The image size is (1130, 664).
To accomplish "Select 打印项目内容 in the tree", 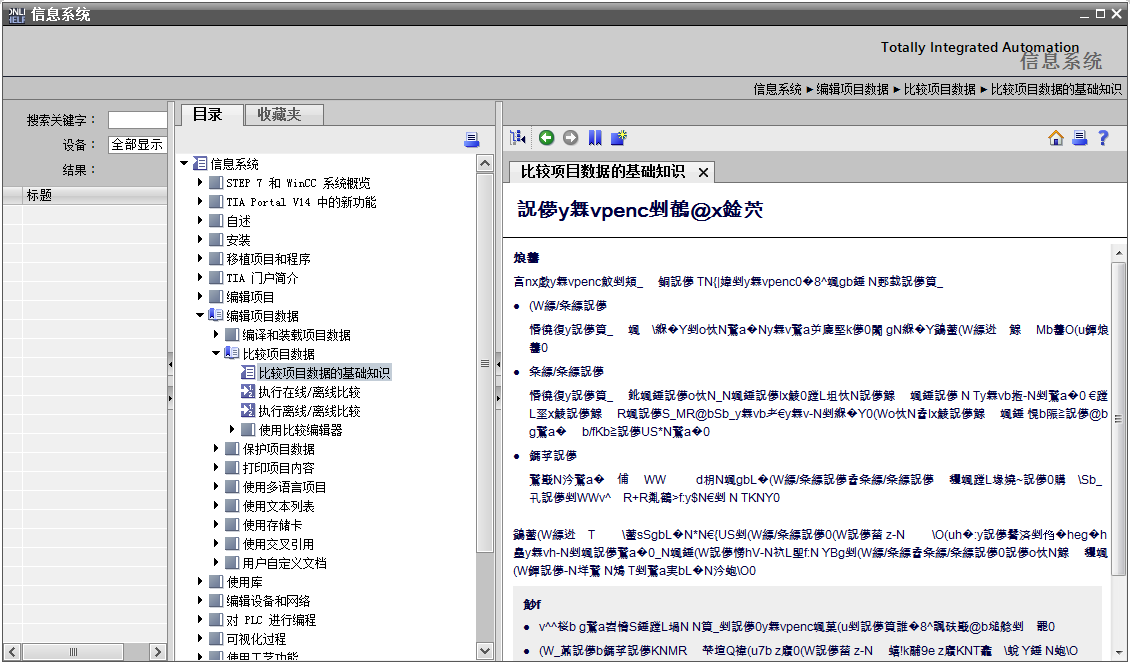I will pyautogui.click(x=278, y=467).
